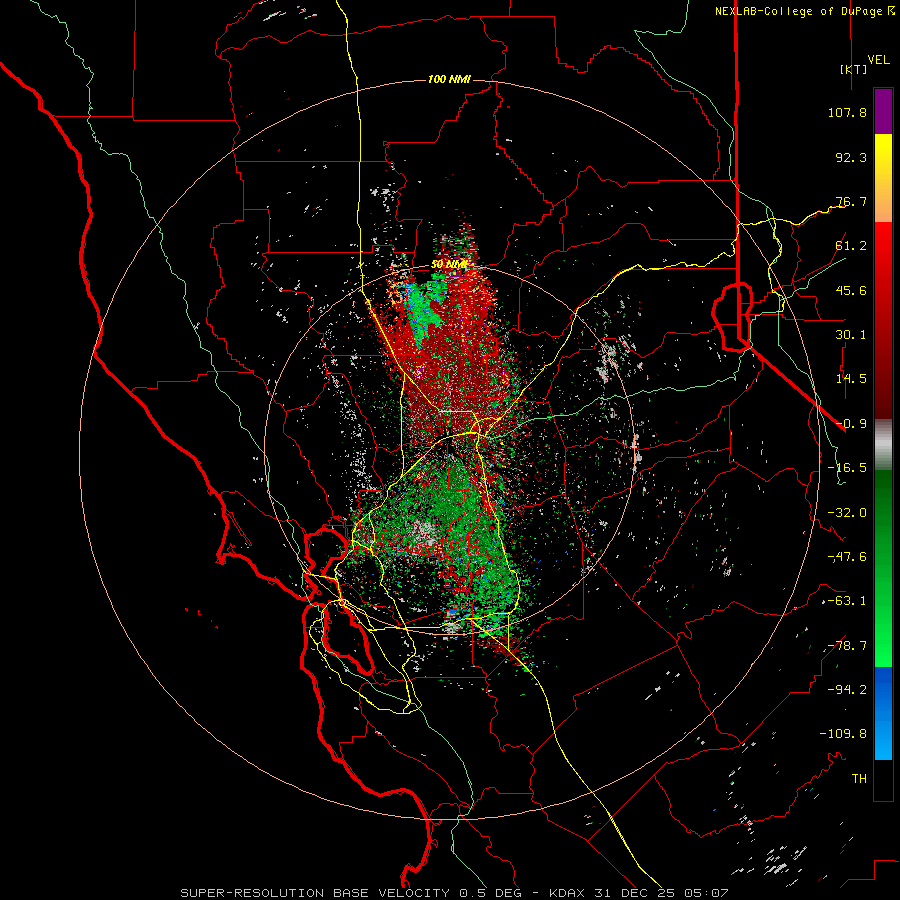Image resolution: width=900 pixels, height=900 pixels.
Task: Click the 50 NMI range ring label
Action: [449, 265]
